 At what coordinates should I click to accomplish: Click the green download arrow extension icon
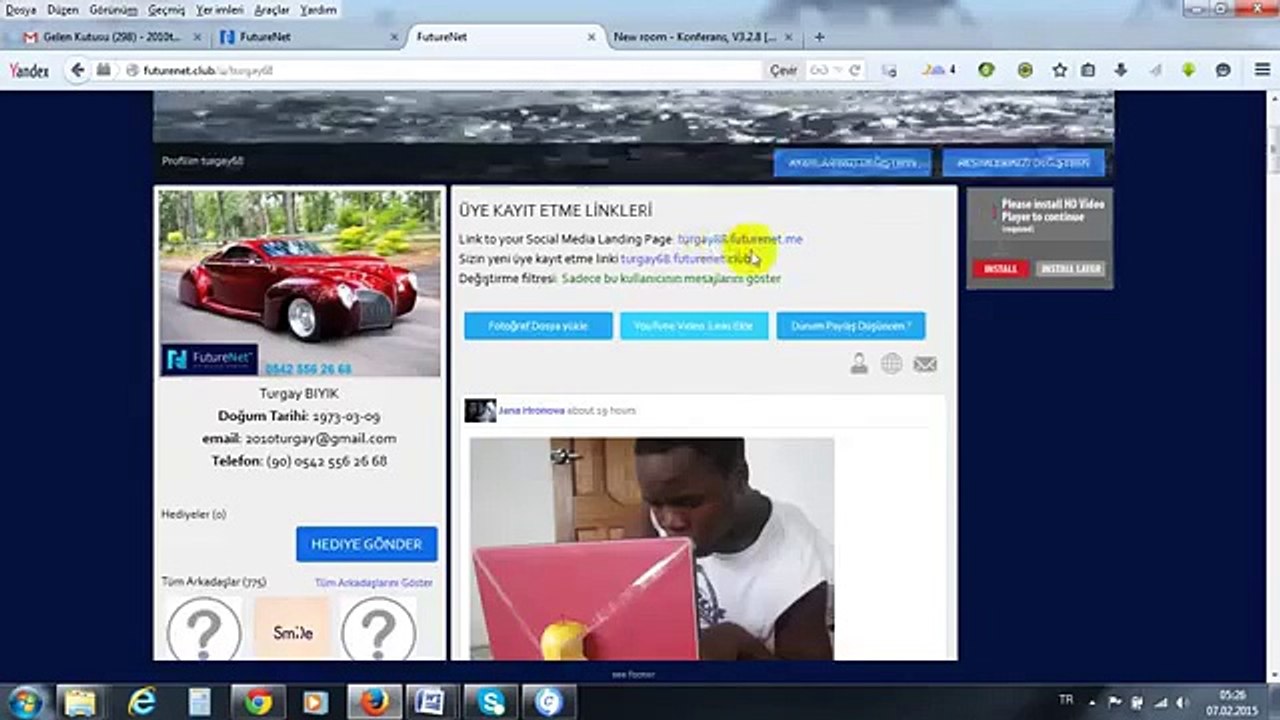coord(1189,70)
